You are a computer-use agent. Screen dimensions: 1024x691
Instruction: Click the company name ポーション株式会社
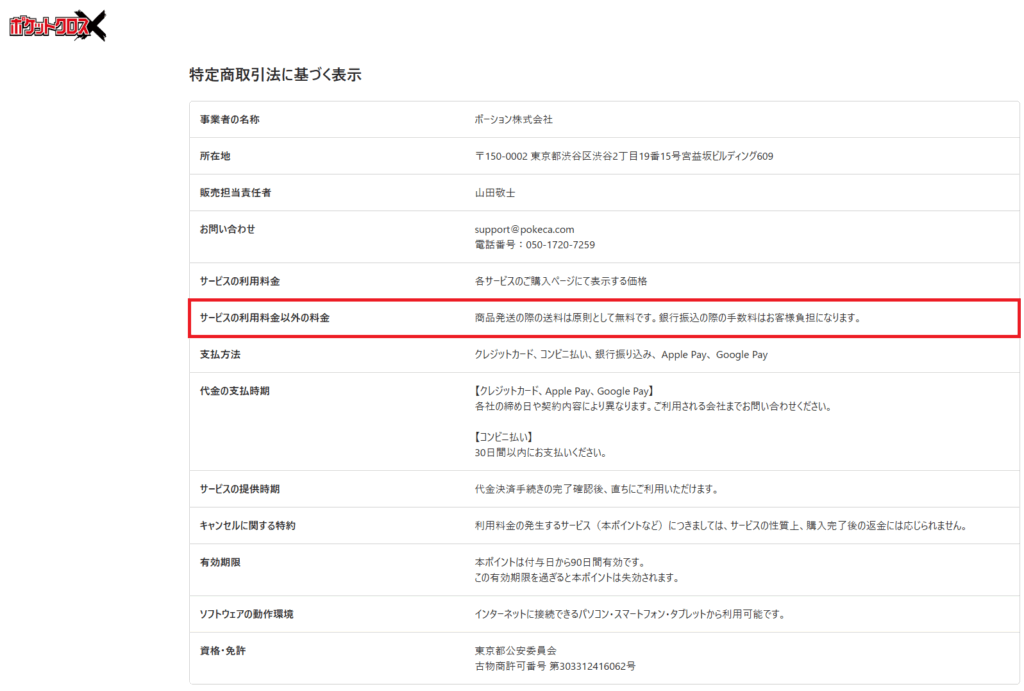pyautogui.click(x=513, y=119)
